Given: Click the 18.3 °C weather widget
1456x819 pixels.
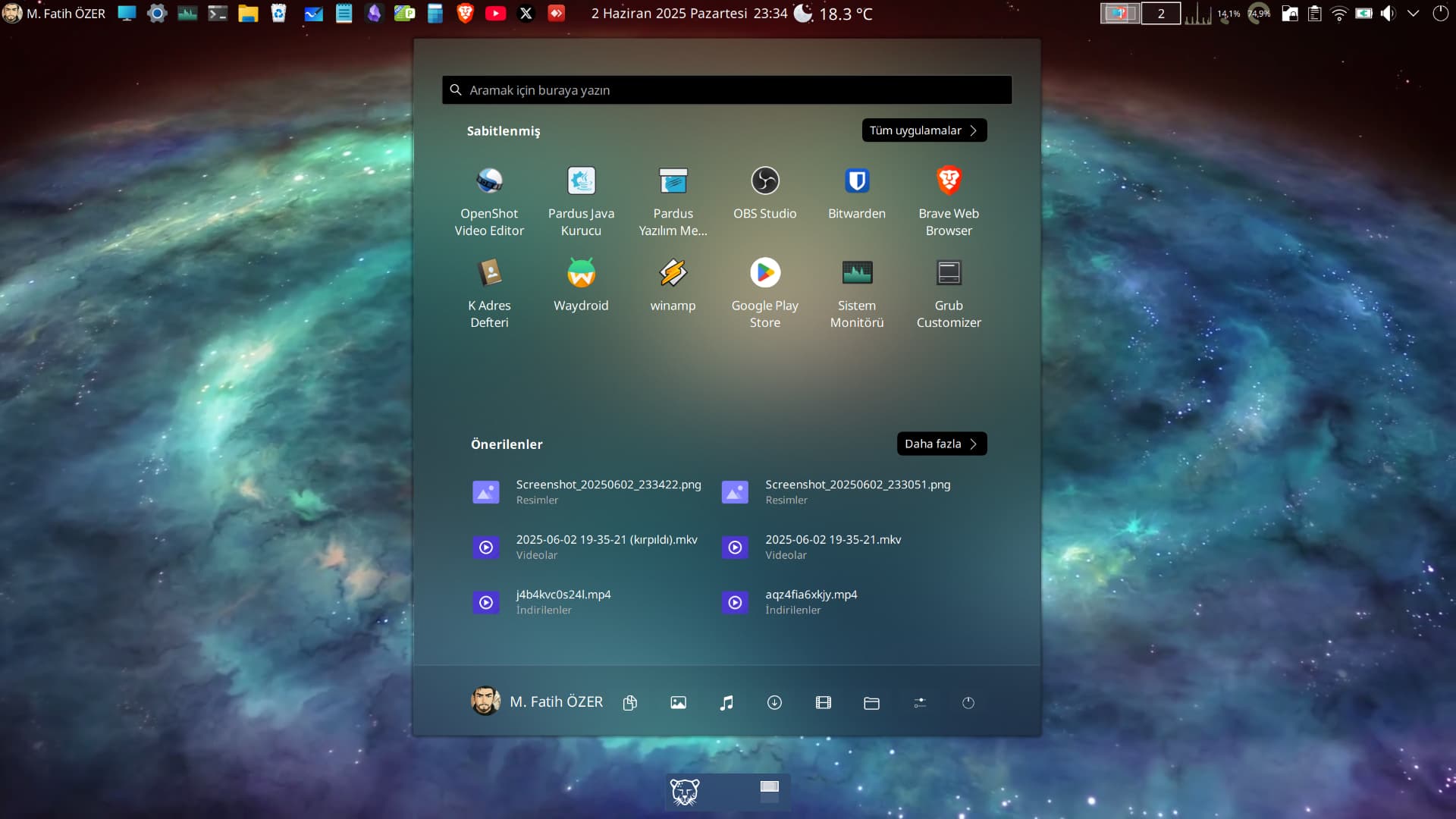Looking at the screenshot, I should [x=833, y=14].
